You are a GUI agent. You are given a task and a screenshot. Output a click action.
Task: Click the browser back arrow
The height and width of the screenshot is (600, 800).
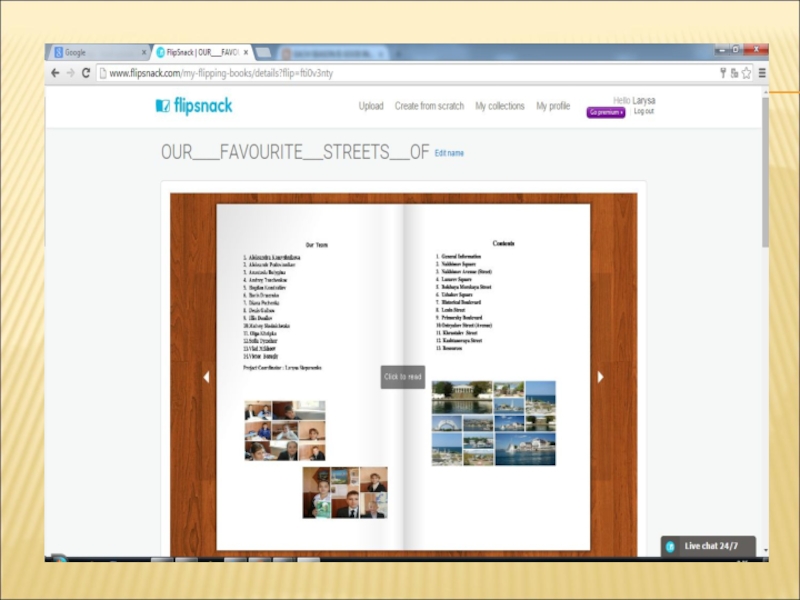point(55,73)
